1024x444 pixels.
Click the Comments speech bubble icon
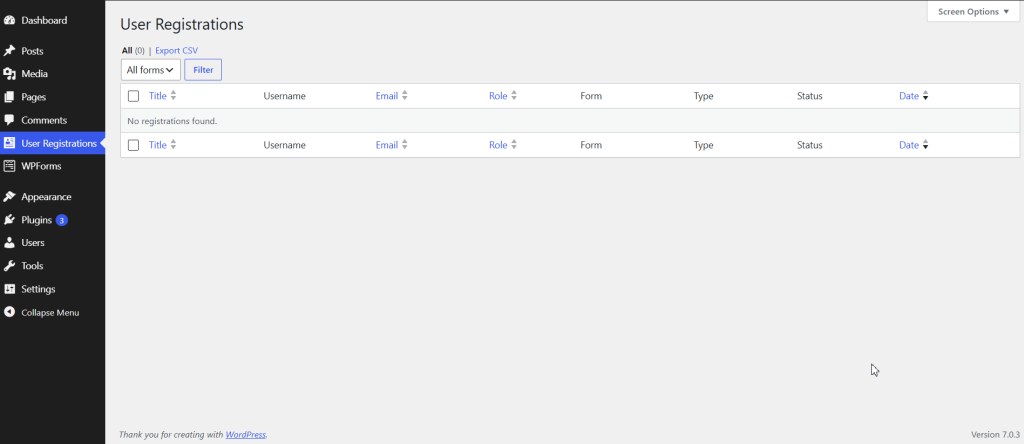coord(9,120)
